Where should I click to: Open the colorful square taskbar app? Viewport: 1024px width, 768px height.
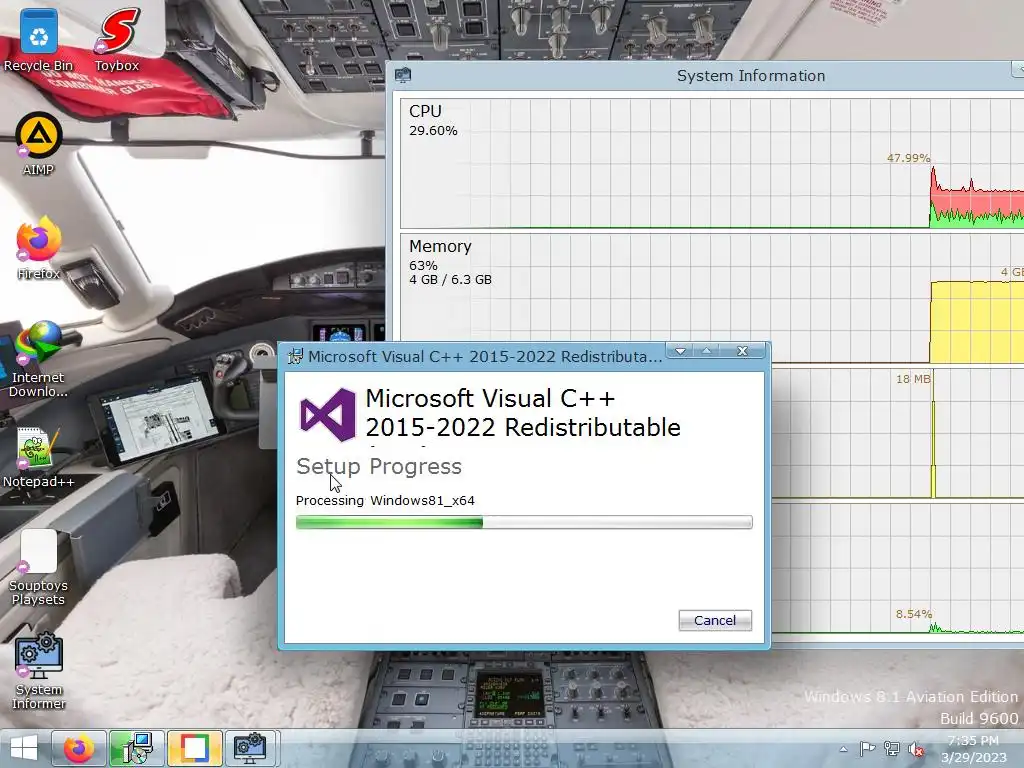coord(194,748)
